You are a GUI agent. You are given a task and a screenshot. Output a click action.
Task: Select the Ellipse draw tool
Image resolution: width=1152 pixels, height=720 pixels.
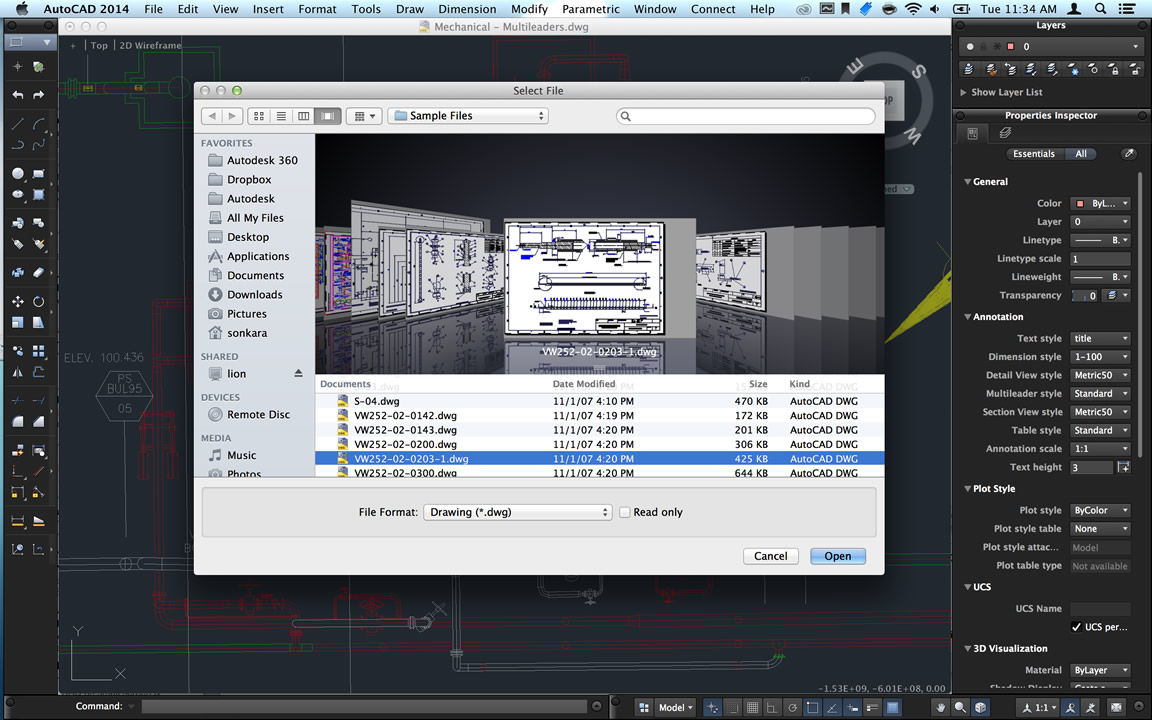coord(18,195)
